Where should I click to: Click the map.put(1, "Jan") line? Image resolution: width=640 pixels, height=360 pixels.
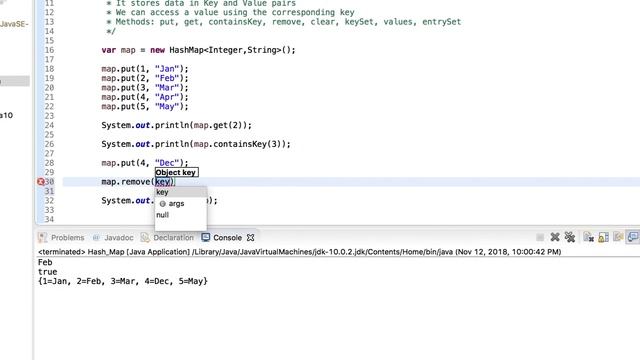[x=145, y=69]
